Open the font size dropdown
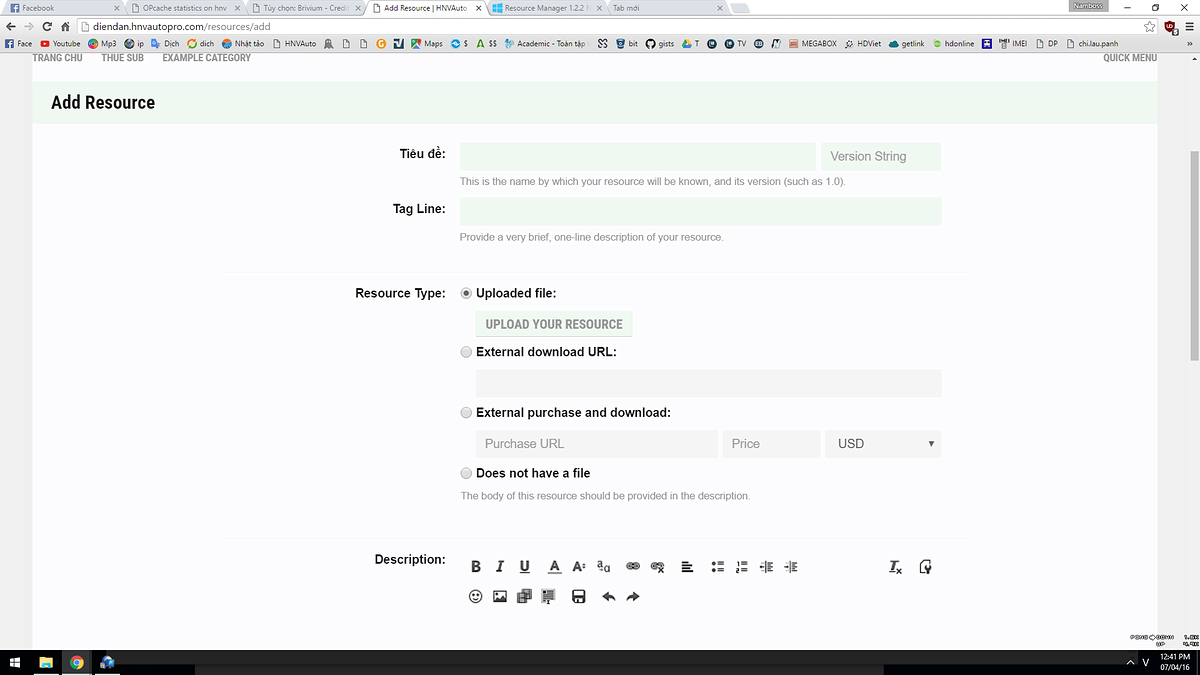Screen dimensions: 1200x675 click(578, 567)
